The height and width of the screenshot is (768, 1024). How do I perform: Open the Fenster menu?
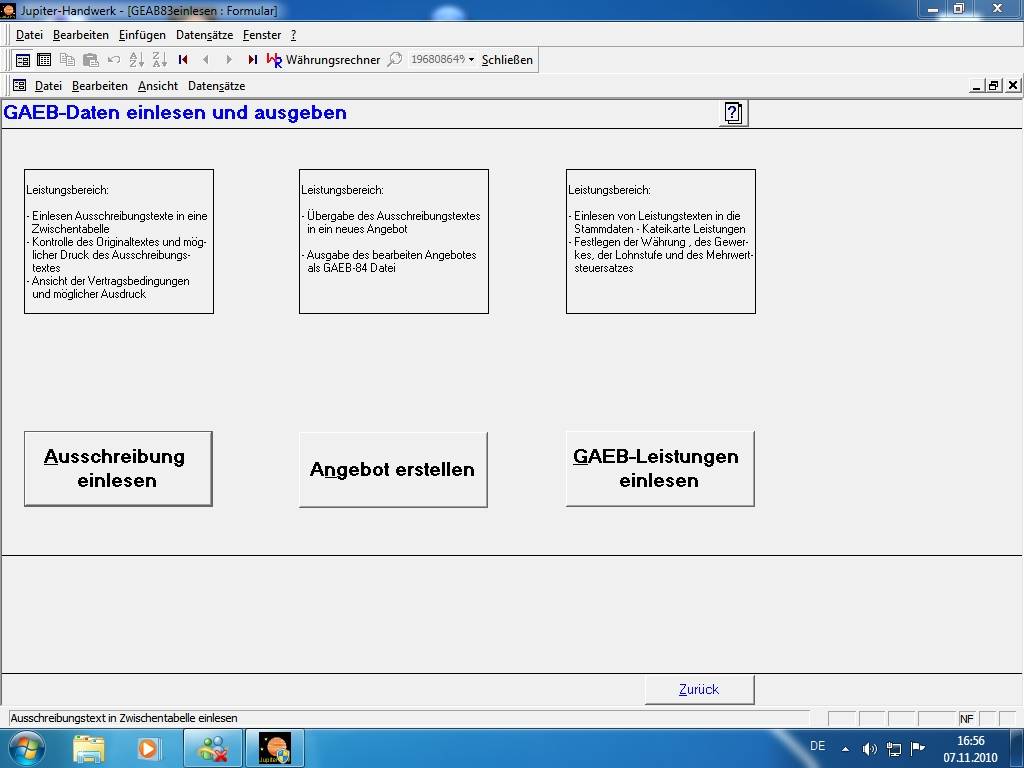click(262, 35)
